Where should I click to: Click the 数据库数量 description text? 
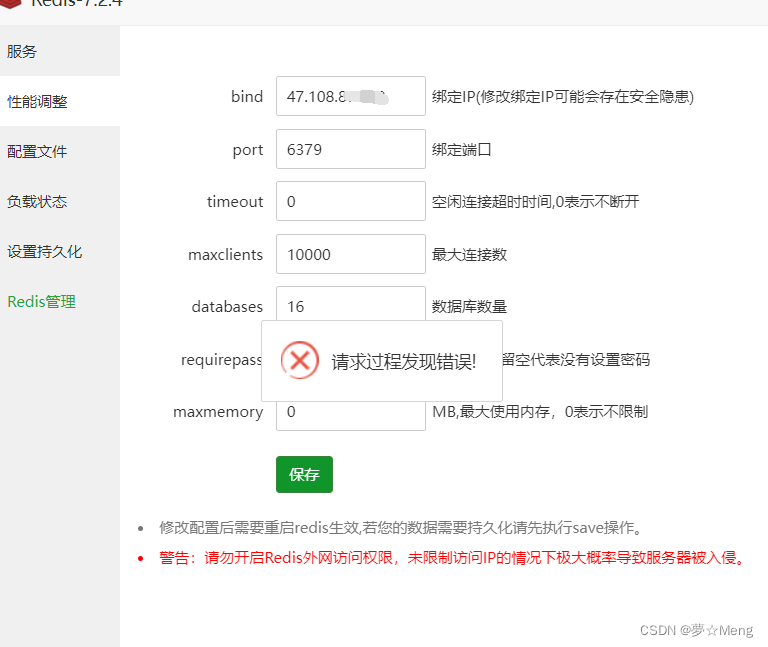click(469, 307)
